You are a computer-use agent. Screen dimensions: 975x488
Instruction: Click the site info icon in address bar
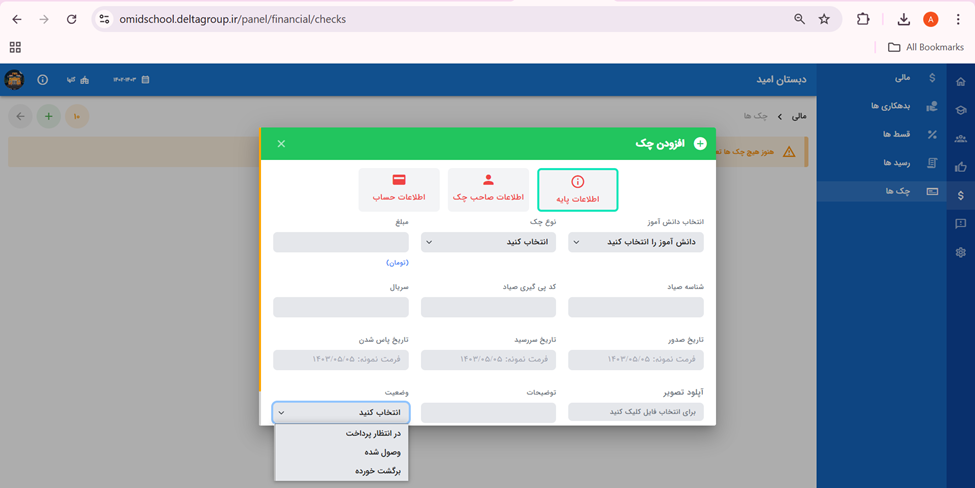pyautogui.click(x=104, y=19)
